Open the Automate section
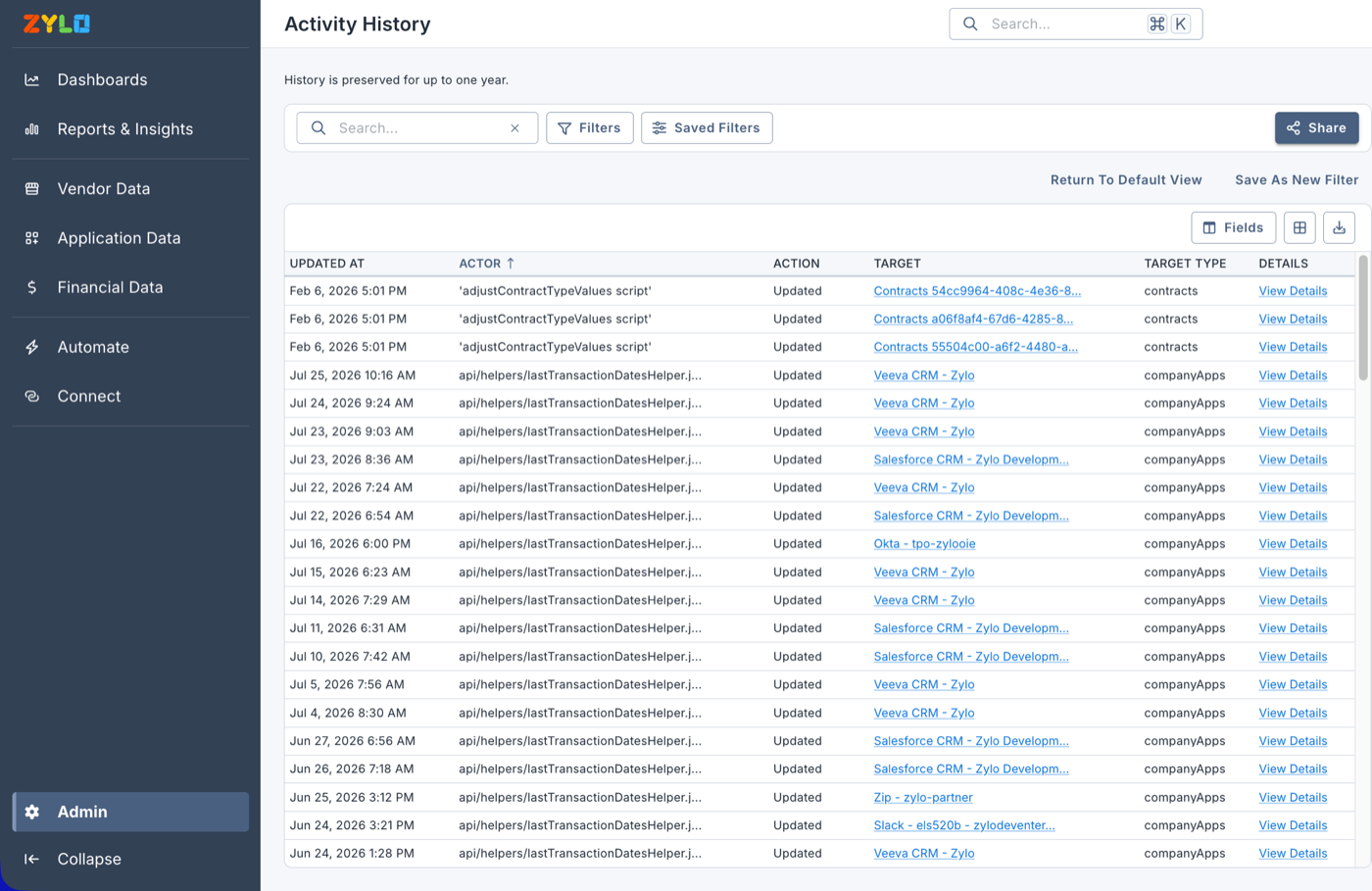 click(x=130, y=347)
